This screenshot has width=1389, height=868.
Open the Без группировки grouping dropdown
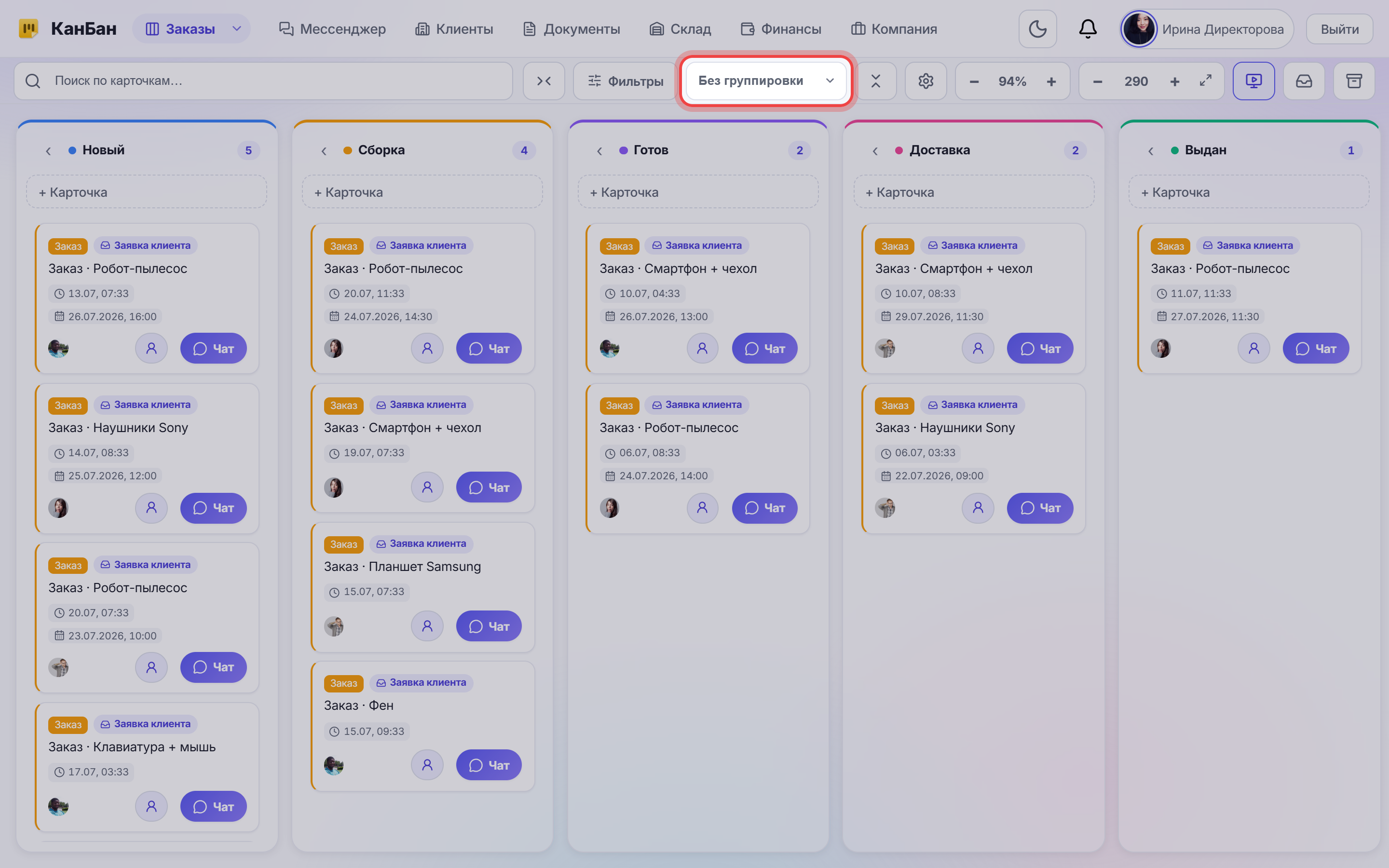pos(766,81)
